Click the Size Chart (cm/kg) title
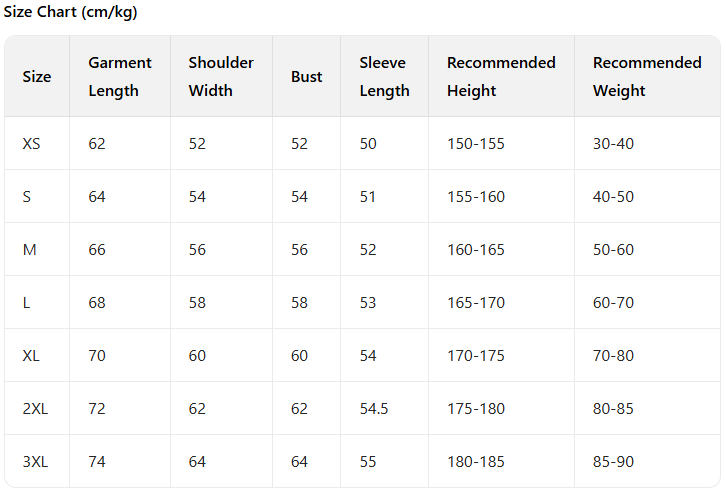The width and height of the screenshot is (726, 492). [70, 13]
